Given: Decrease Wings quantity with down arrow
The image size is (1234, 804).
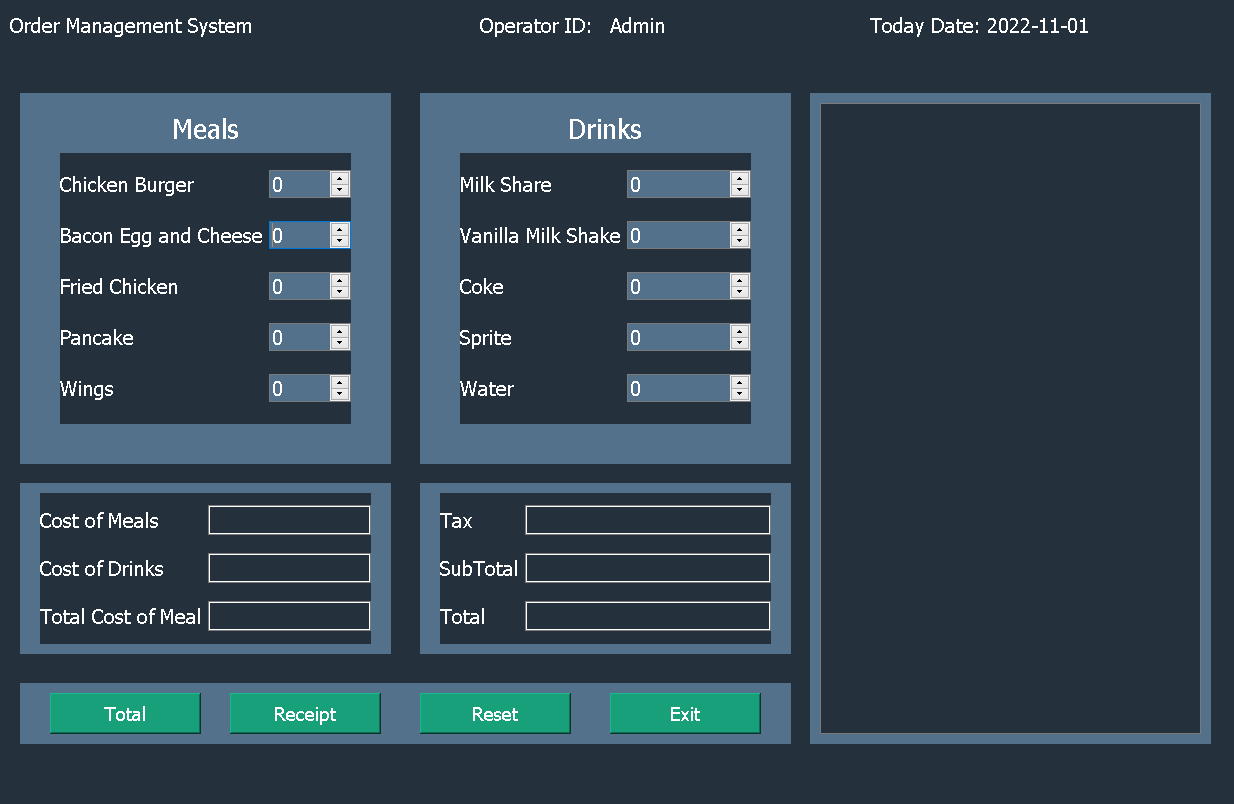Looking at the screenshot, I should (x=339, y=393).
